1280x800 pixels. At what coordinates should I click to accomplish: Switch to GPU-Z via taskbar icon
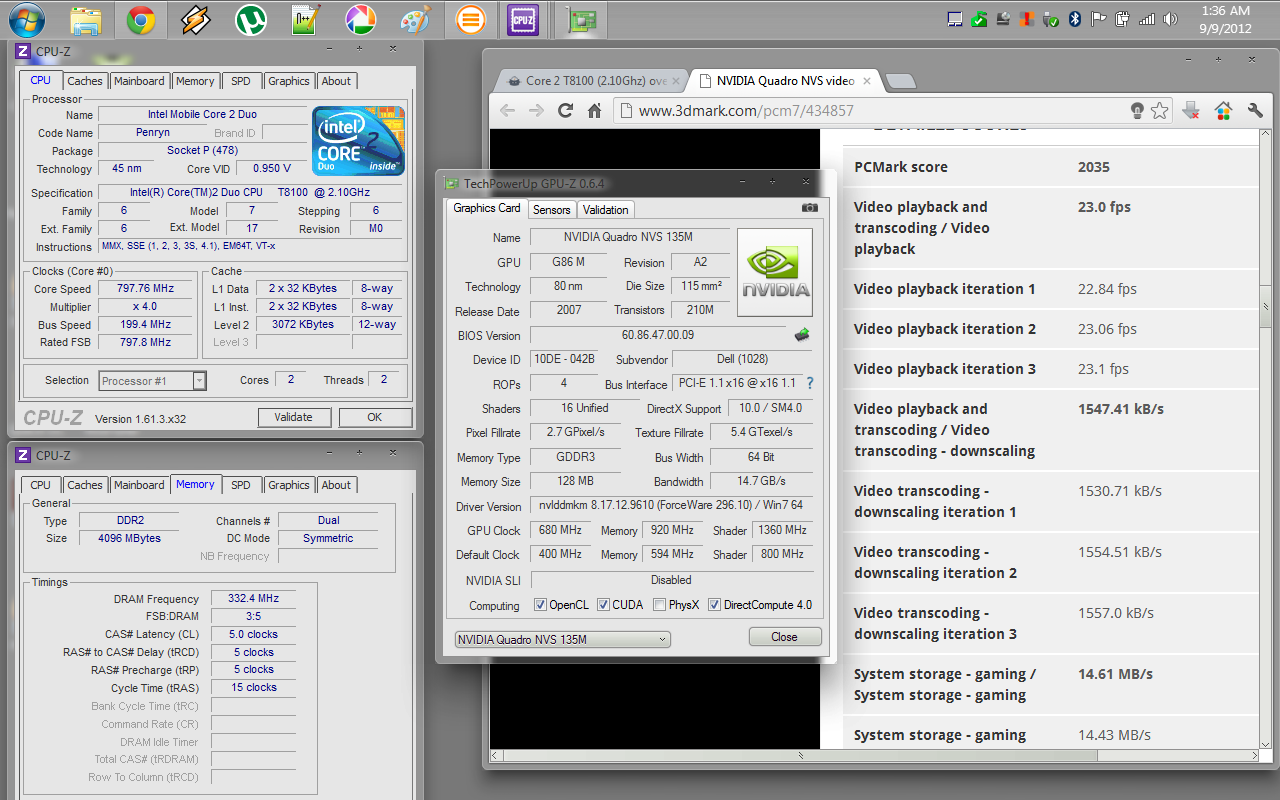(x=579, y=19)
